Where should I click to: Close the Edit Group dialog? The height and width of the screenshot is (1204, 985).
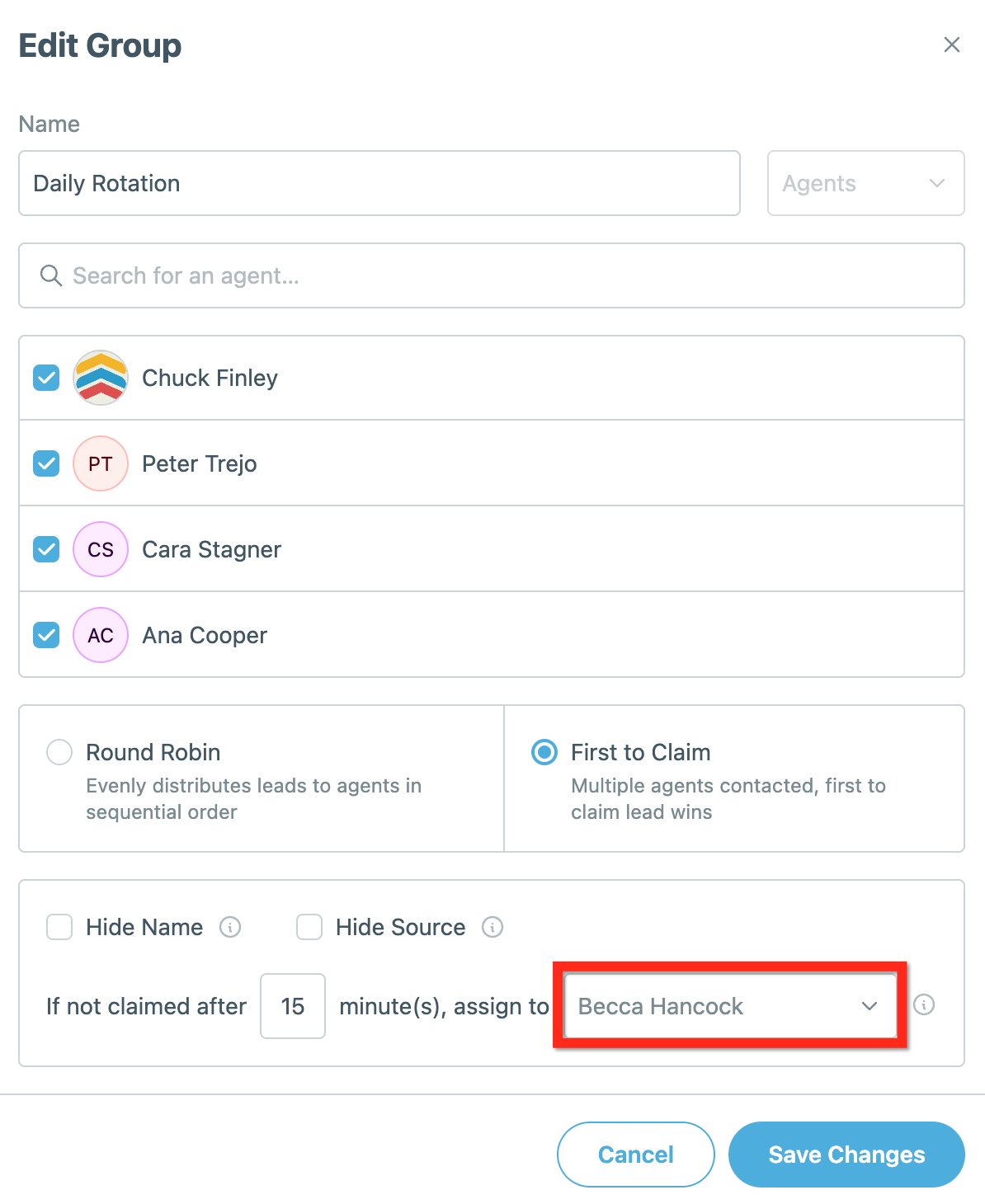(x=952, y=45)
